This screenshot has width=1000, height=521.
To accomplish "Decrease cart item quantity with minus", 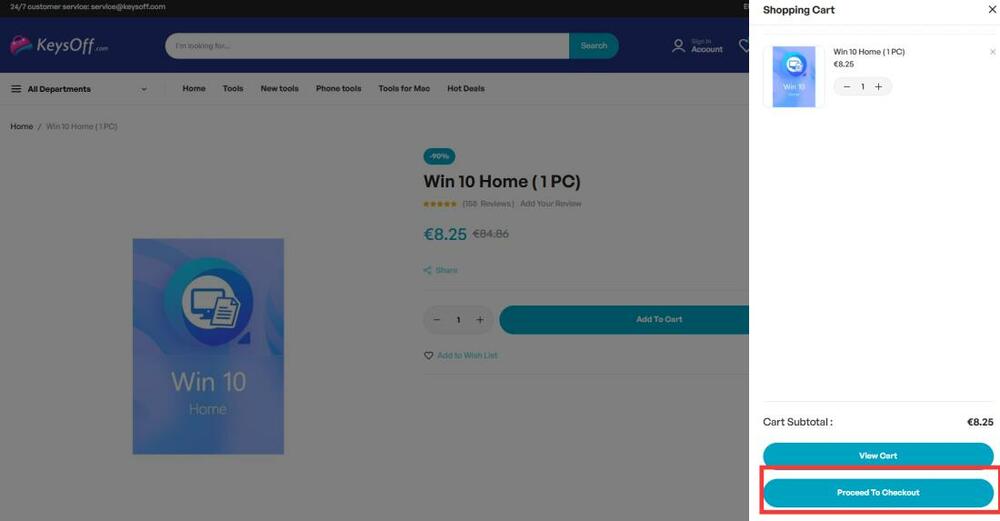I will [x=846, y=87].
